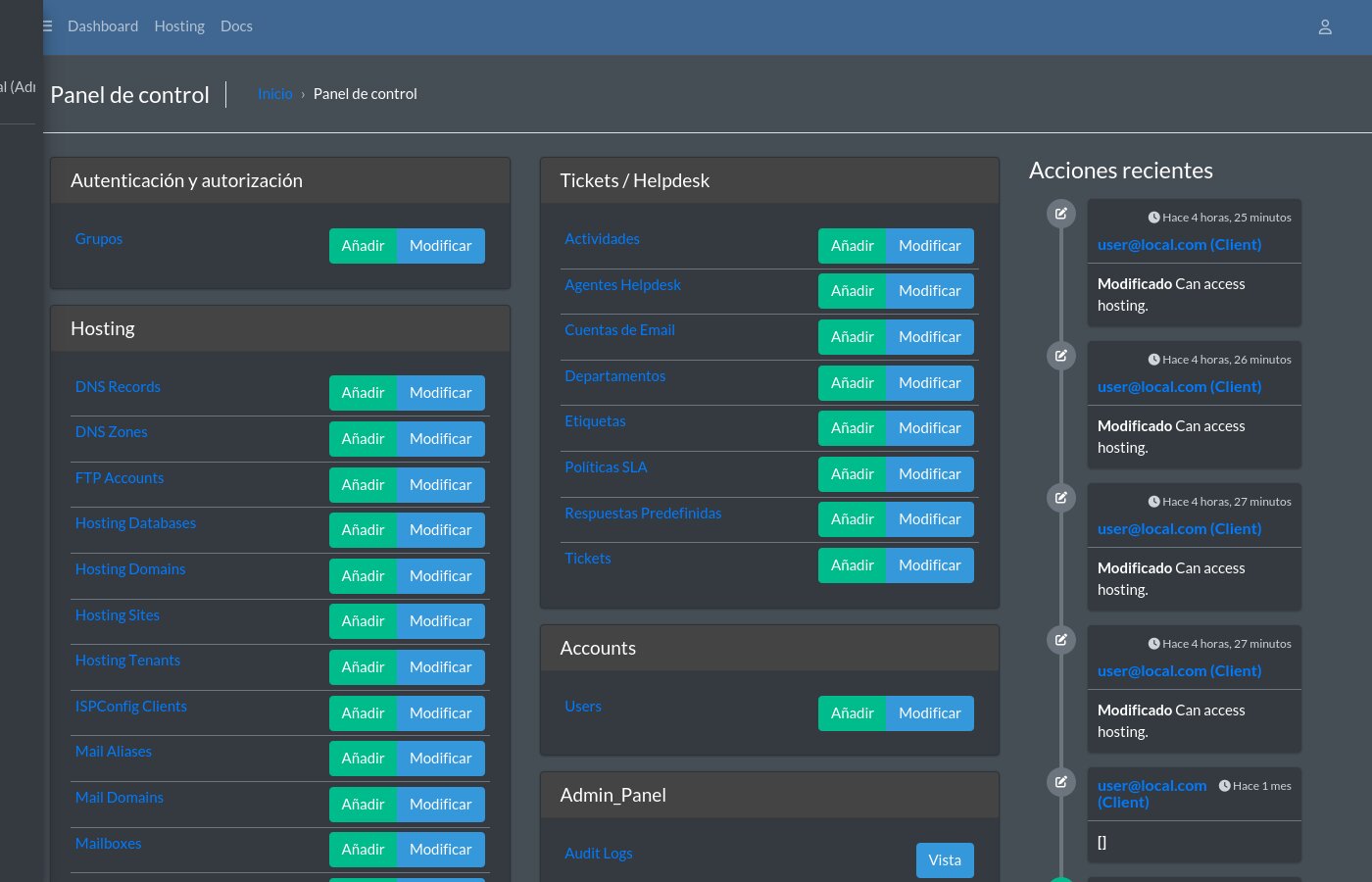1372x882 pixels.
Task: Toggle the hamburger sidebar menu icon
Action: (47, 26)
